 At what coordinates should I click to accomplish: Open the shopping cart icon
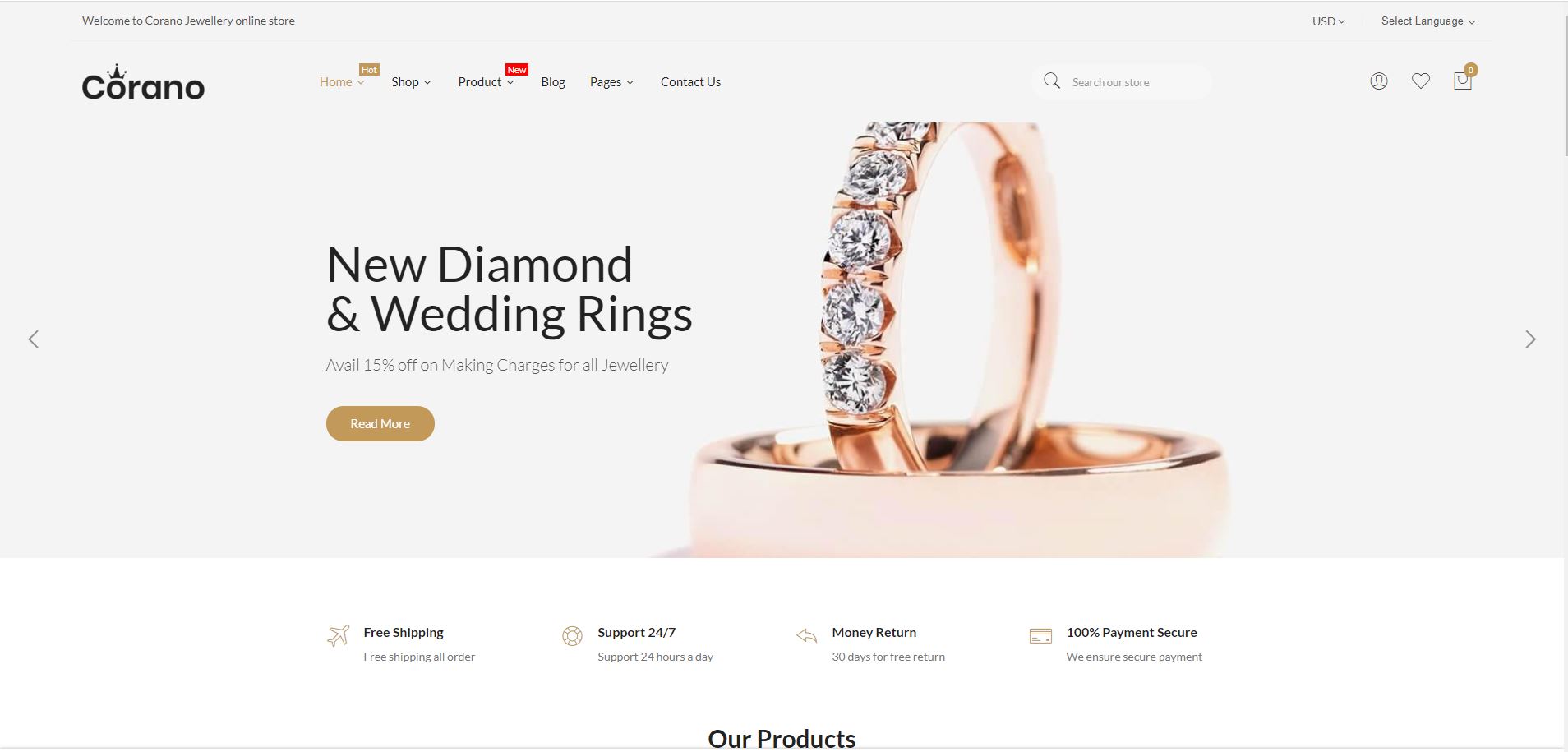1463,81
